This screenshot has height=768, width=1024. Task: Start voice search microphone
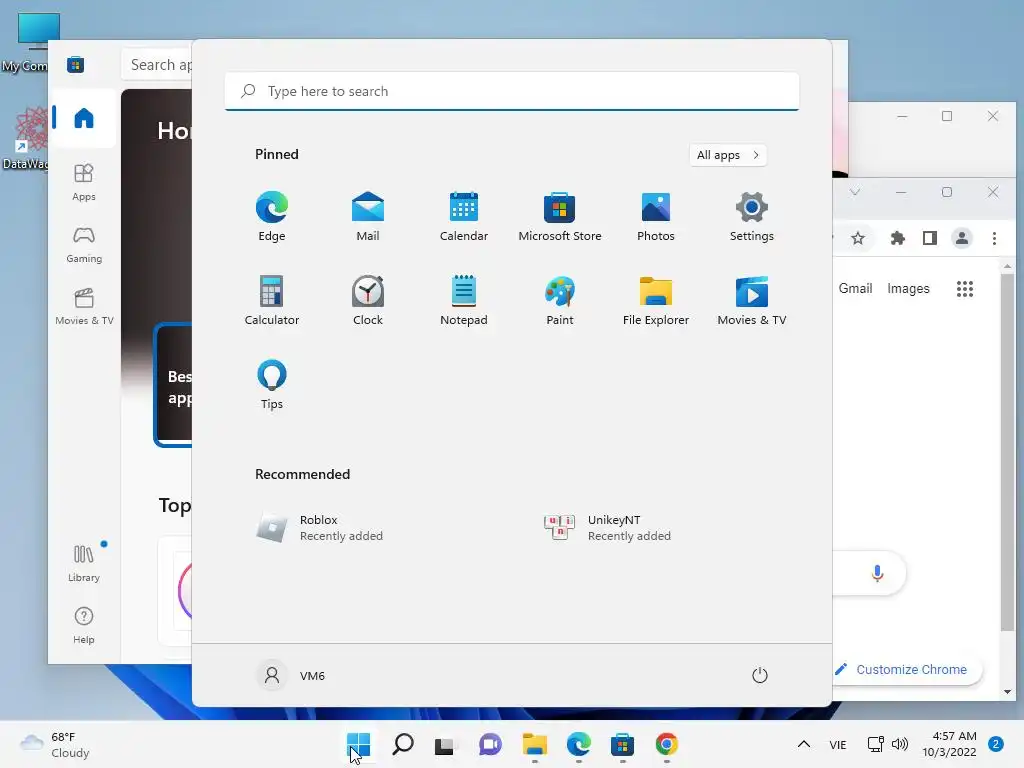[x=877, y=573]
